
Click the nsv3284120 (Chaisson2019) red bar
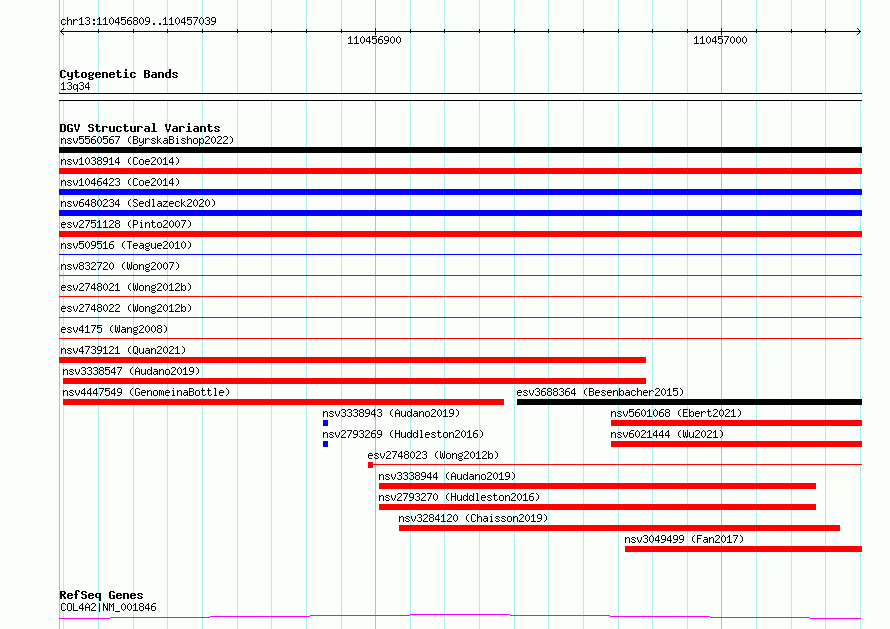[619, 528]
